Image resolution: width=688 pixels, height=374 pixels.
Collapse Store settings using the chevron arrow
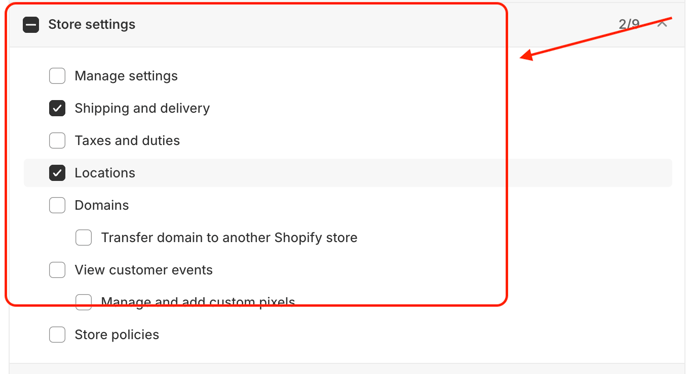tap(662, 24)
